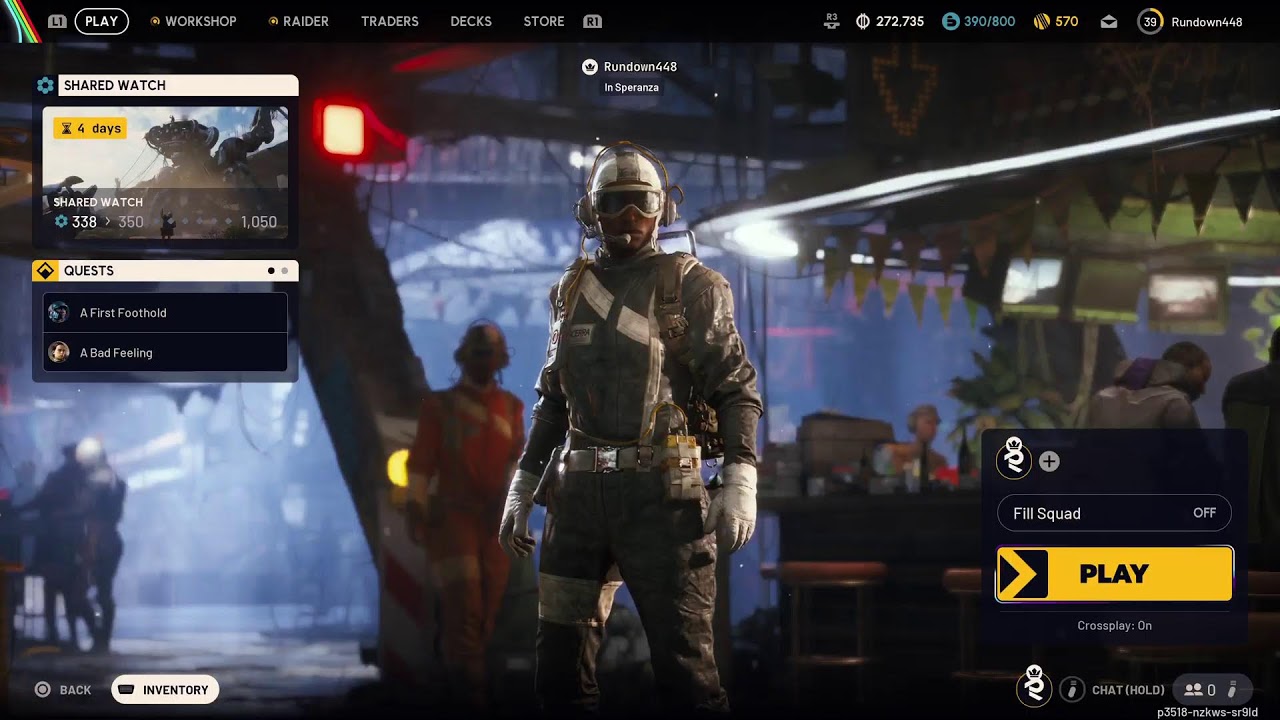
Task: Click the touchpad icon on the INVENTORY button
Action: (x=126, y=690)
